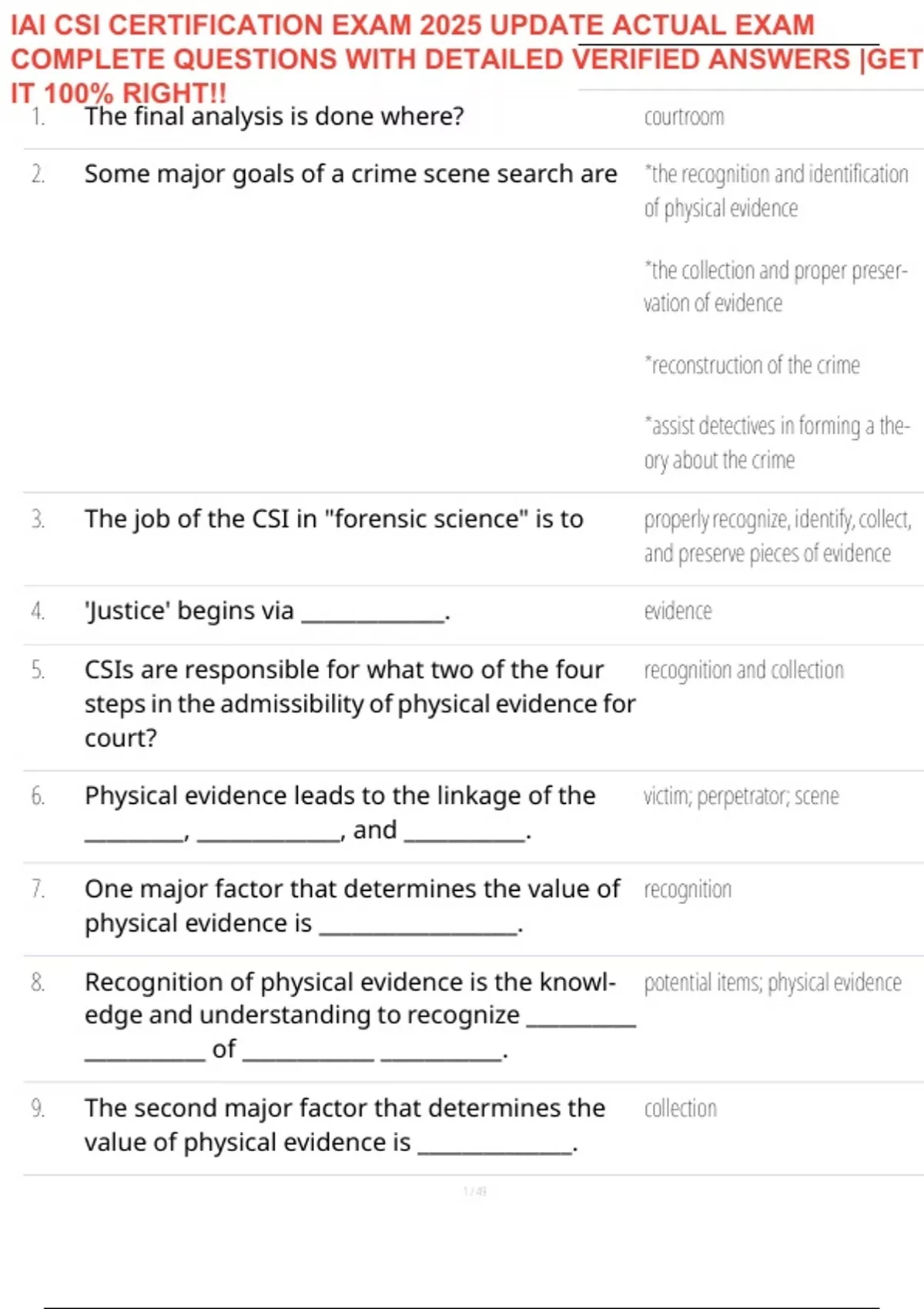This screenshot has width=924, height=1309.
Task: Select the answer "potential items; physical evidence"
Action: tap(772, 983)
